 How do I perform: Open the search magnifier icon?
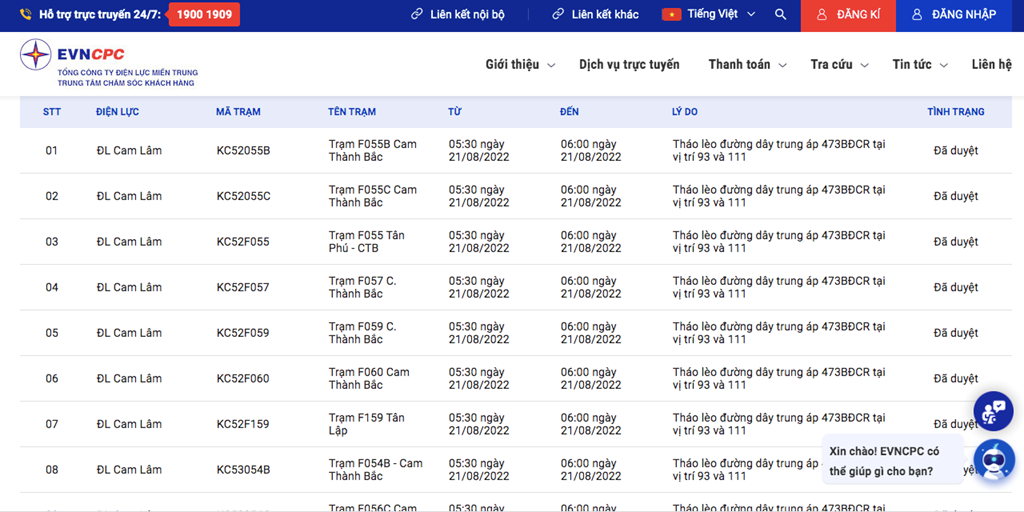tap(780, 15)
